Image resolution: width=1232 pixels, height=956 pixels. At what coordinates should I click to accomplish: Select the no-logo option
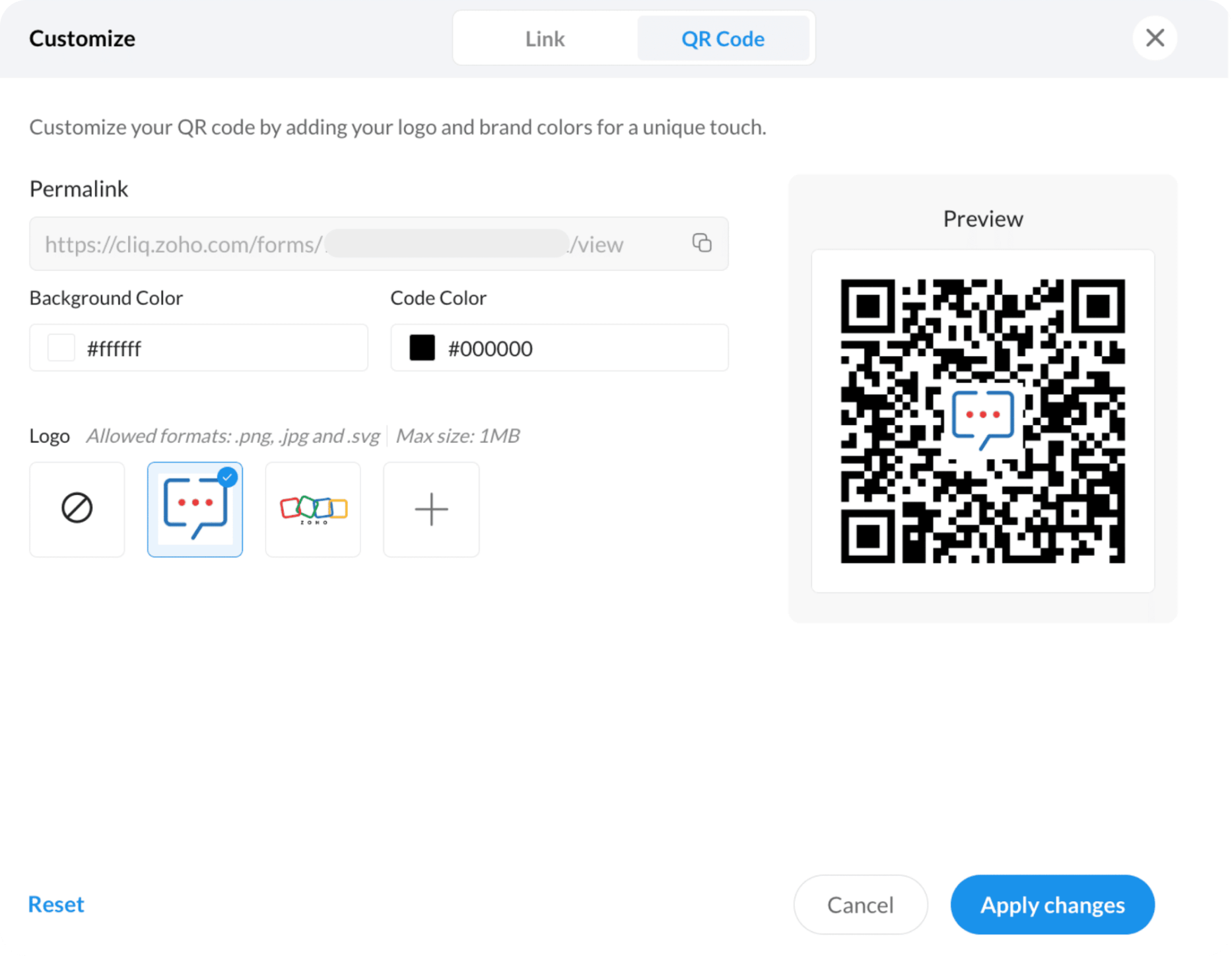coord(77,509)
